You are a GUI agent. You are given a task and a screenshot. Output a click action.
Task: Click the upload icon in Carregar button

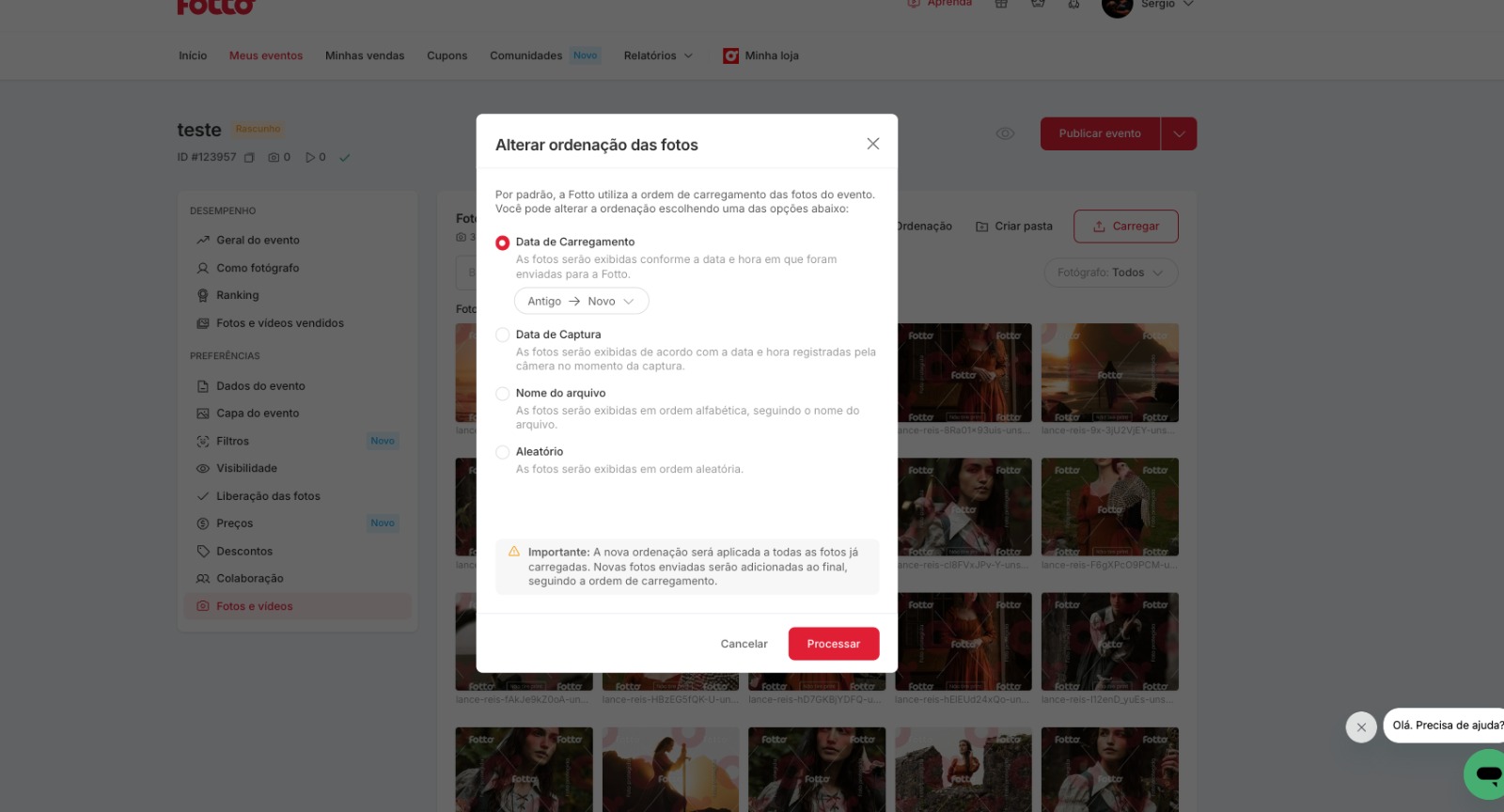[1099, 226]
